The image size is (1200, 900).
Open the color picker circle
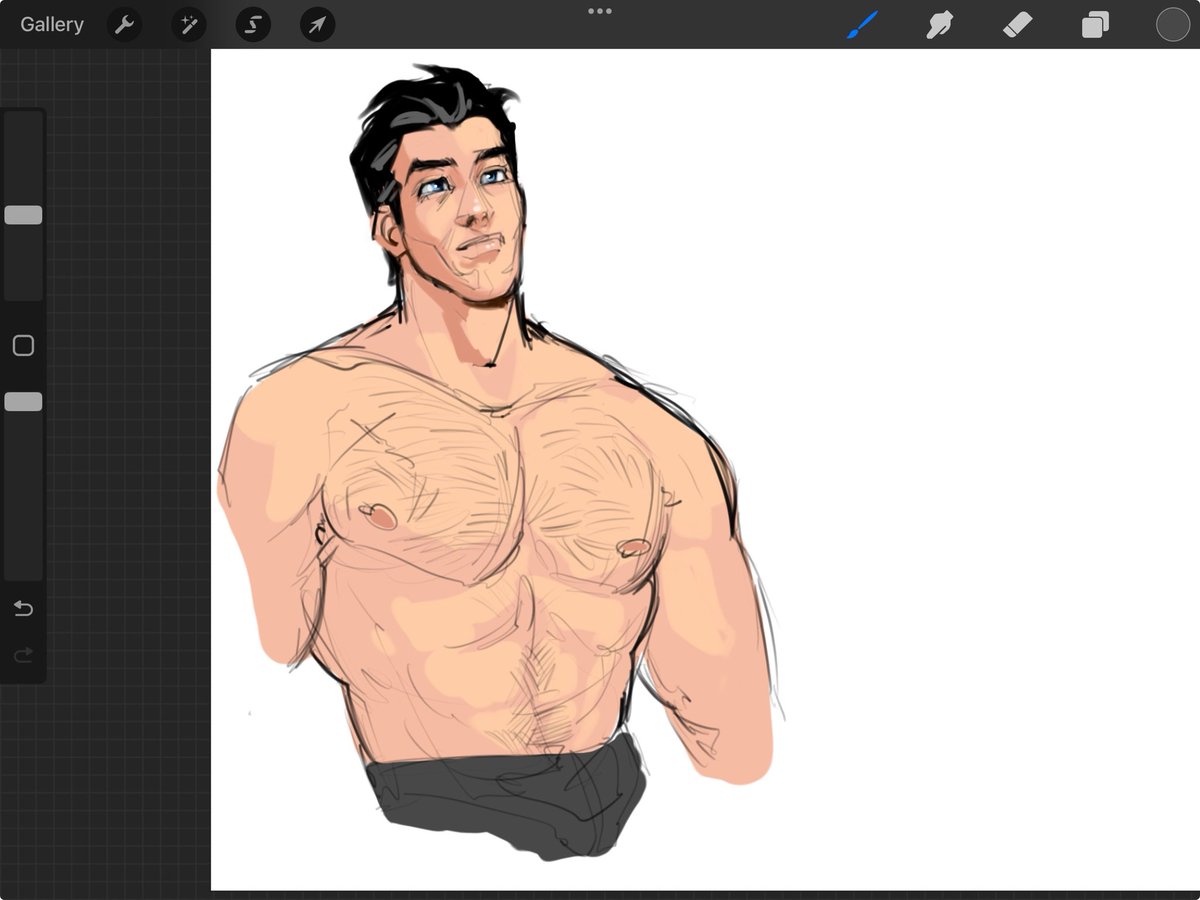(1173, 25)
